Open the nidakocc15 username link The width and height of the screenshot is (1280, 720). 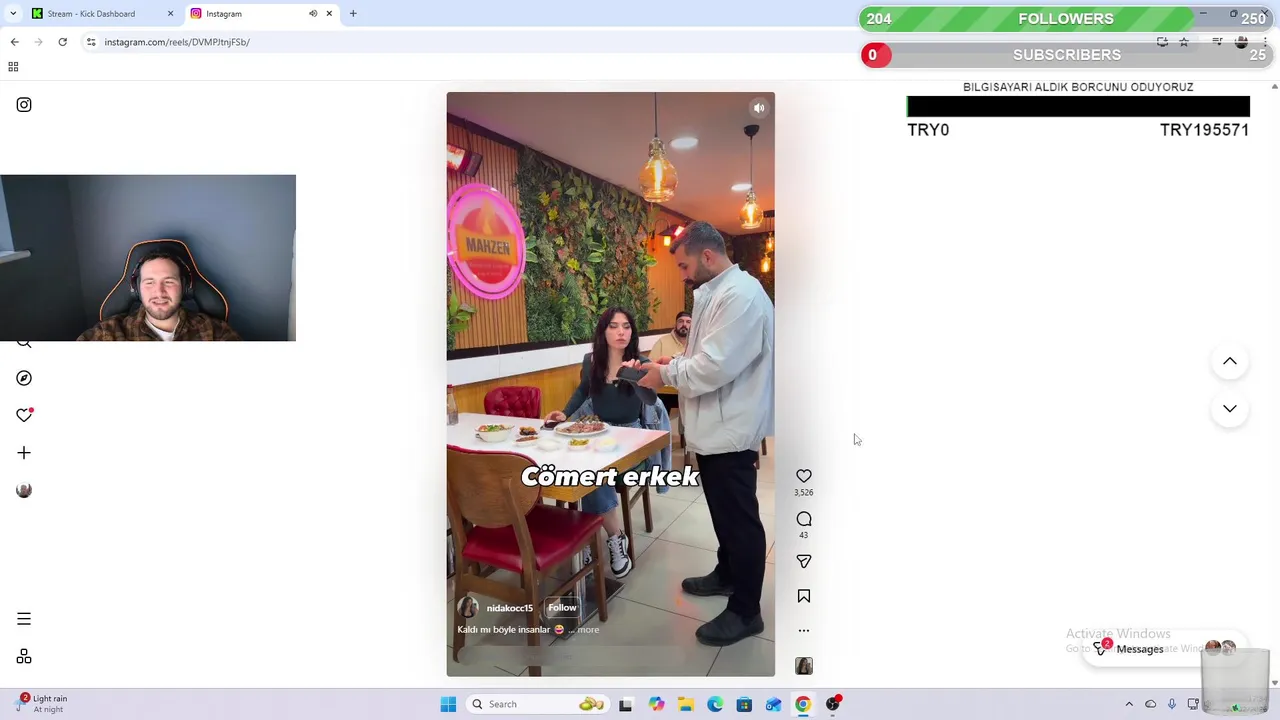coord(509,608)
